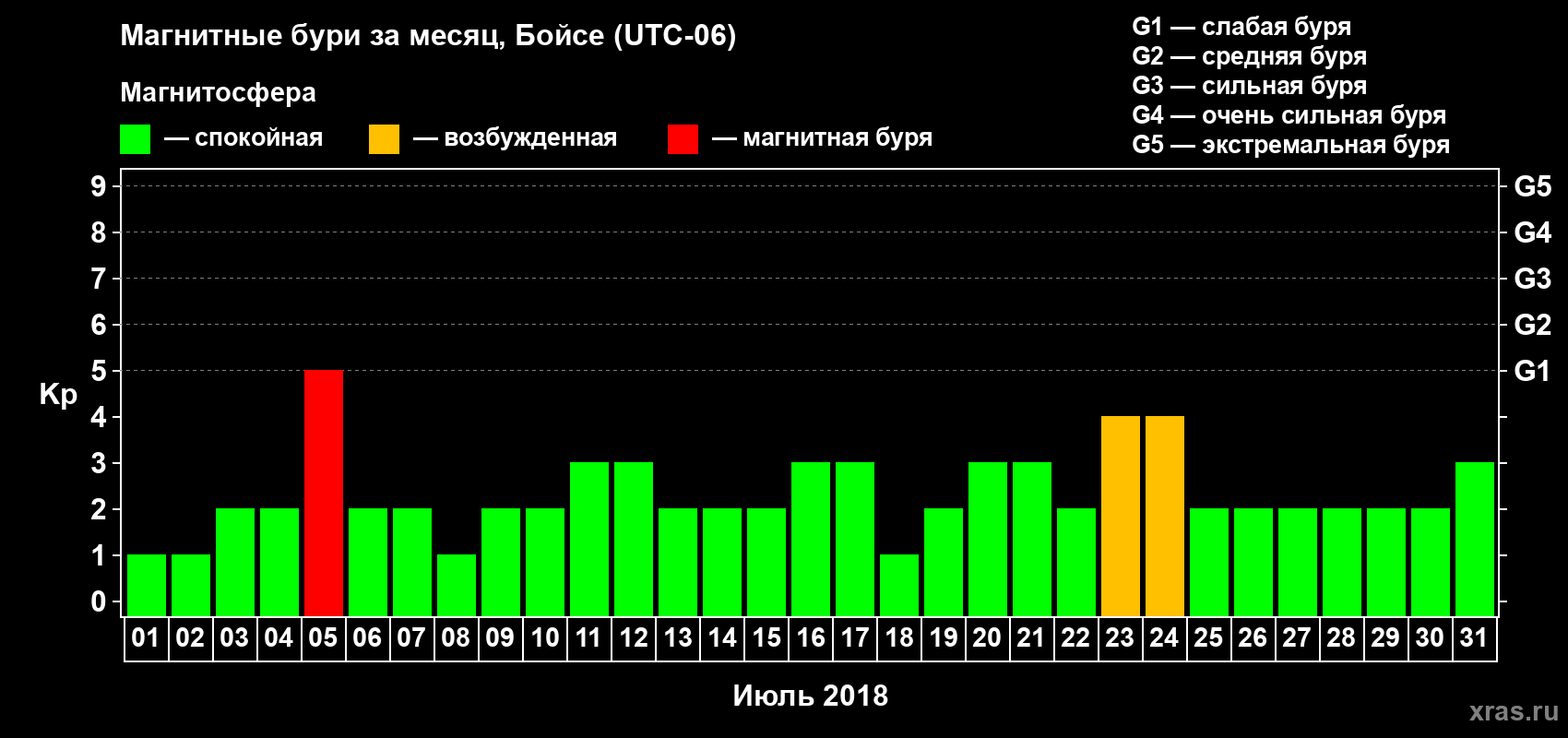This screenshot has width=1568, height=738.
Task: Click the G5 label on the right axis
Action: [x=1532, y=186]
